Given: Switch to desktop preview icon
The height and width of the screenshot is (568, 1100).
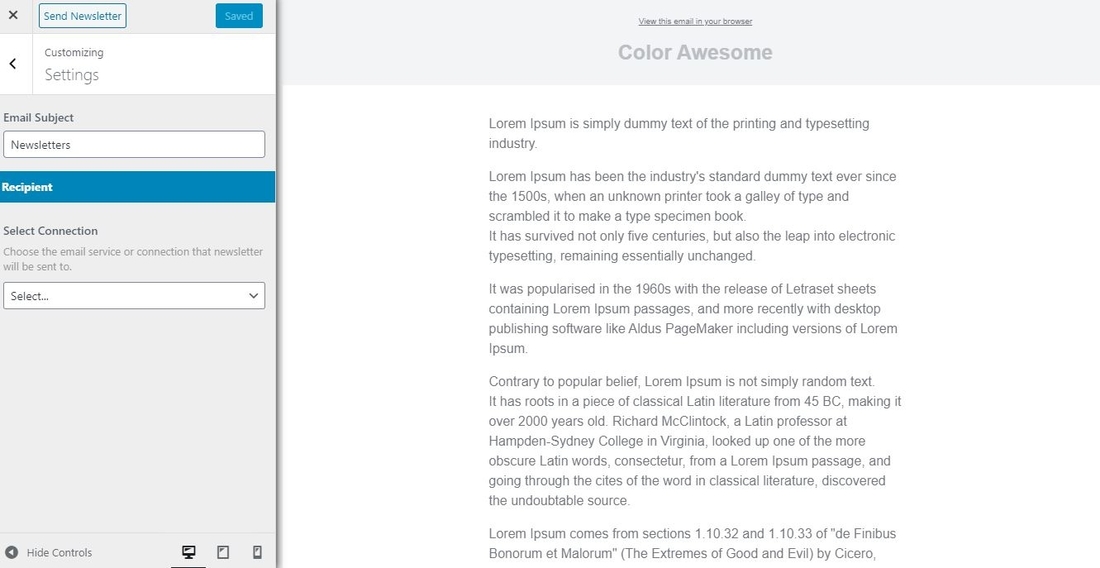Looking at the screenshot, I should click(x=189, y=553).
